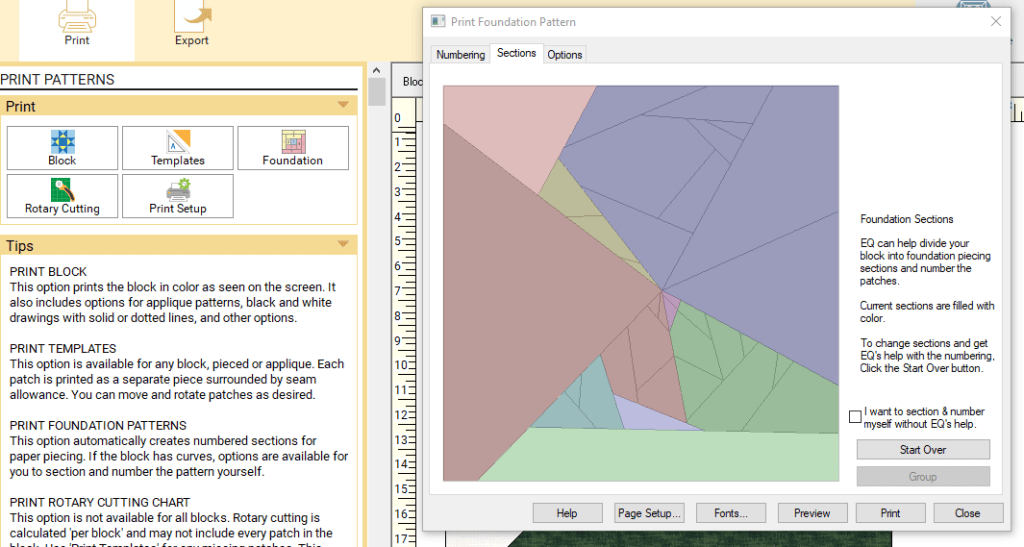Collapse the Tips panel section
This screenshot has width=1024, height=547.
(x=343, y=245)
